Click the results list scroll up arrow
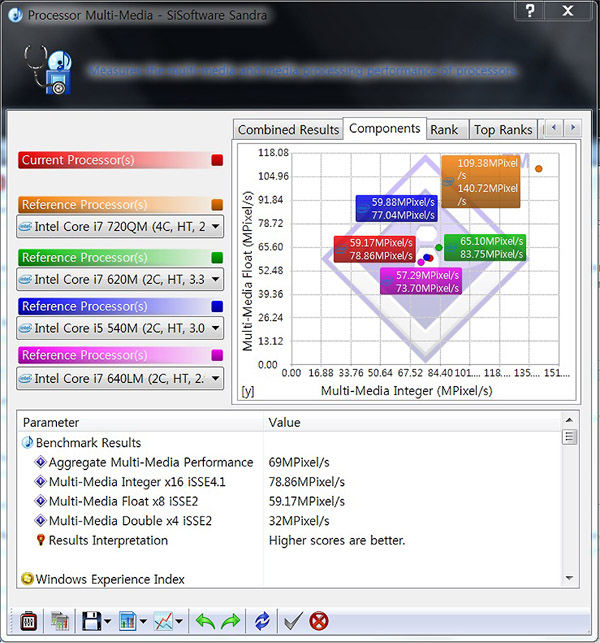 pos(569,420)
